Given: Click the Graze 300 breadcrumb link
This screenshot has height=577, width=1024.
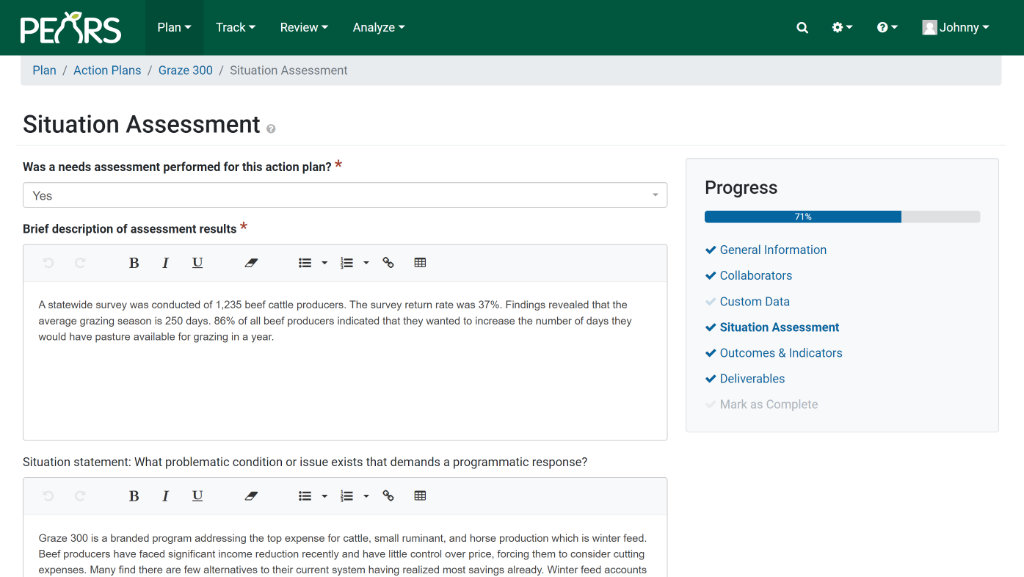Looking at the screenshot, I should [185, 70].
